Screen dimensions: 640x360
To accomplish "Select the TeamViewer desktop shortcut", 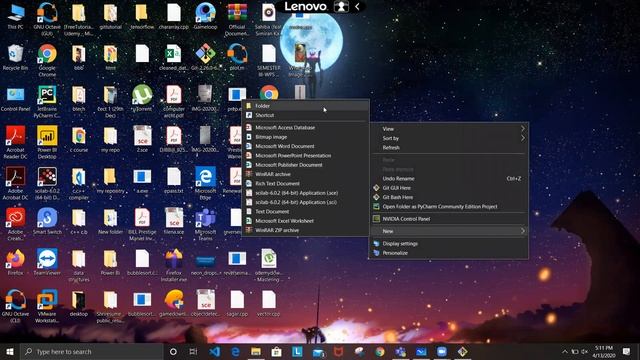I will [x=47, y=262].
